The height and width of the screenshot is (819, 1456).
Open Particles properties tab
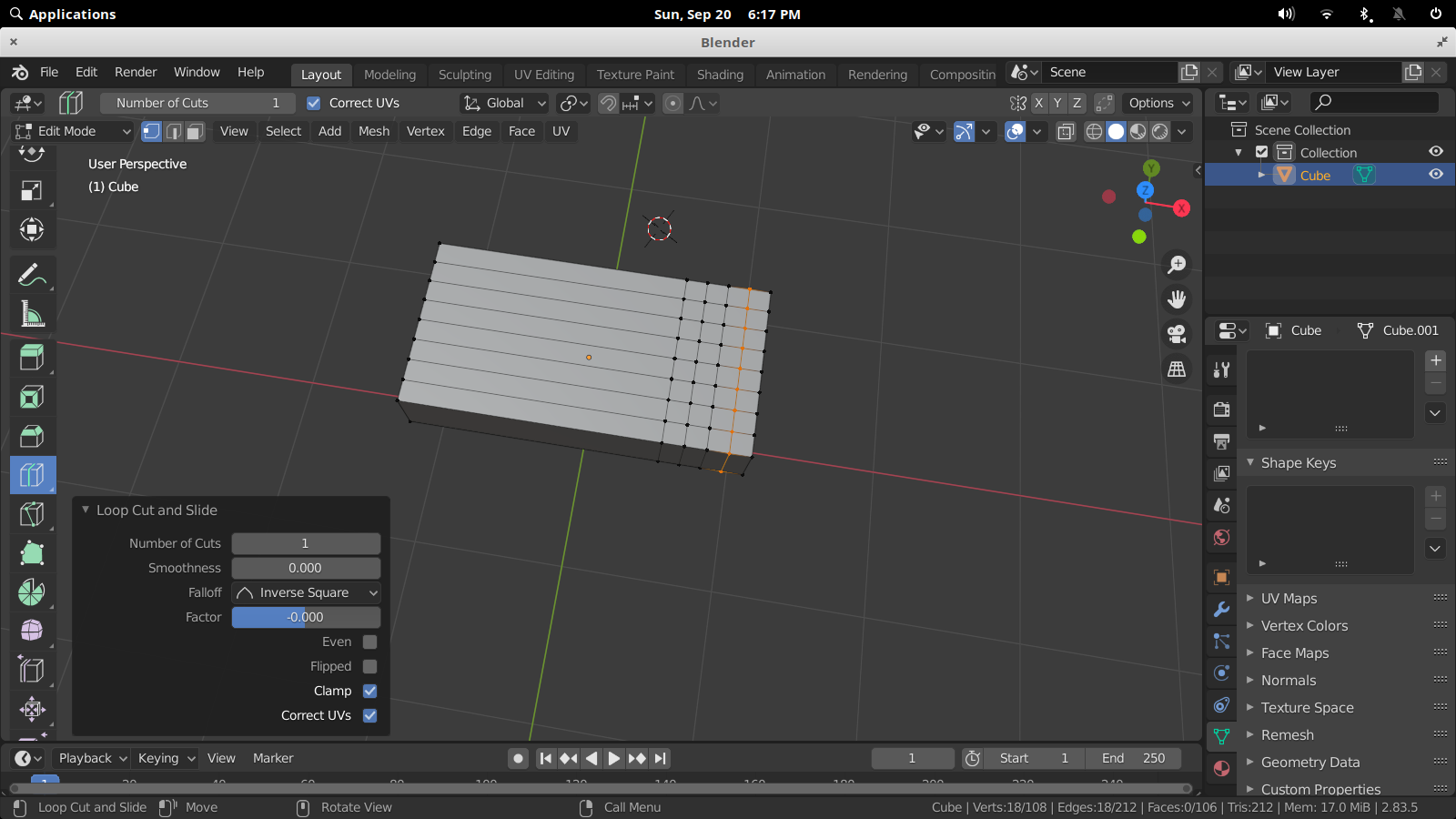click(1221, 641)
